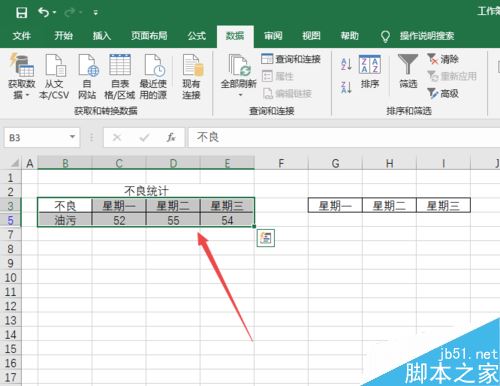The width and height of the screenshot is (500, 386).
Task: Switch to the 开始 ribbon tab
Action: click(x=63, y=36)
